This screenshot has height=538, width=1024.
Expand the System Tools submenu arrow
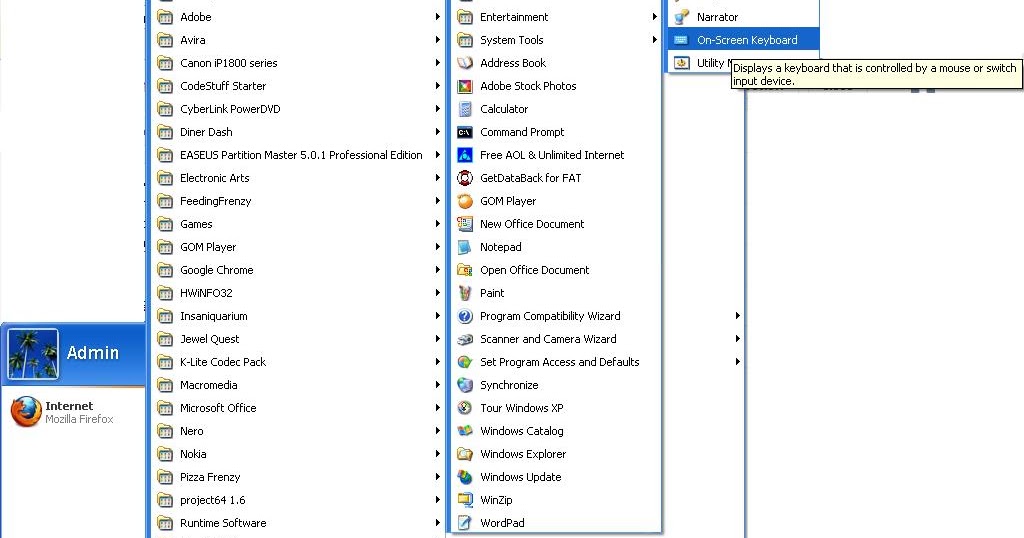pyautogui.click(x=654, y=40)
